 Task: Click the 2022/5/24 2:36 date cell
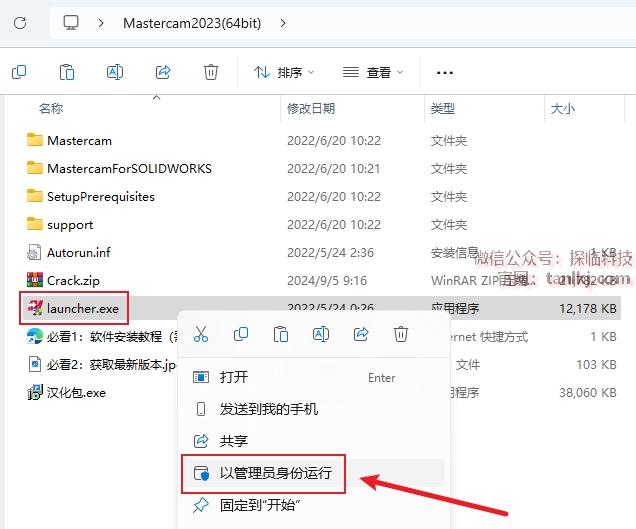pos(331,253)
